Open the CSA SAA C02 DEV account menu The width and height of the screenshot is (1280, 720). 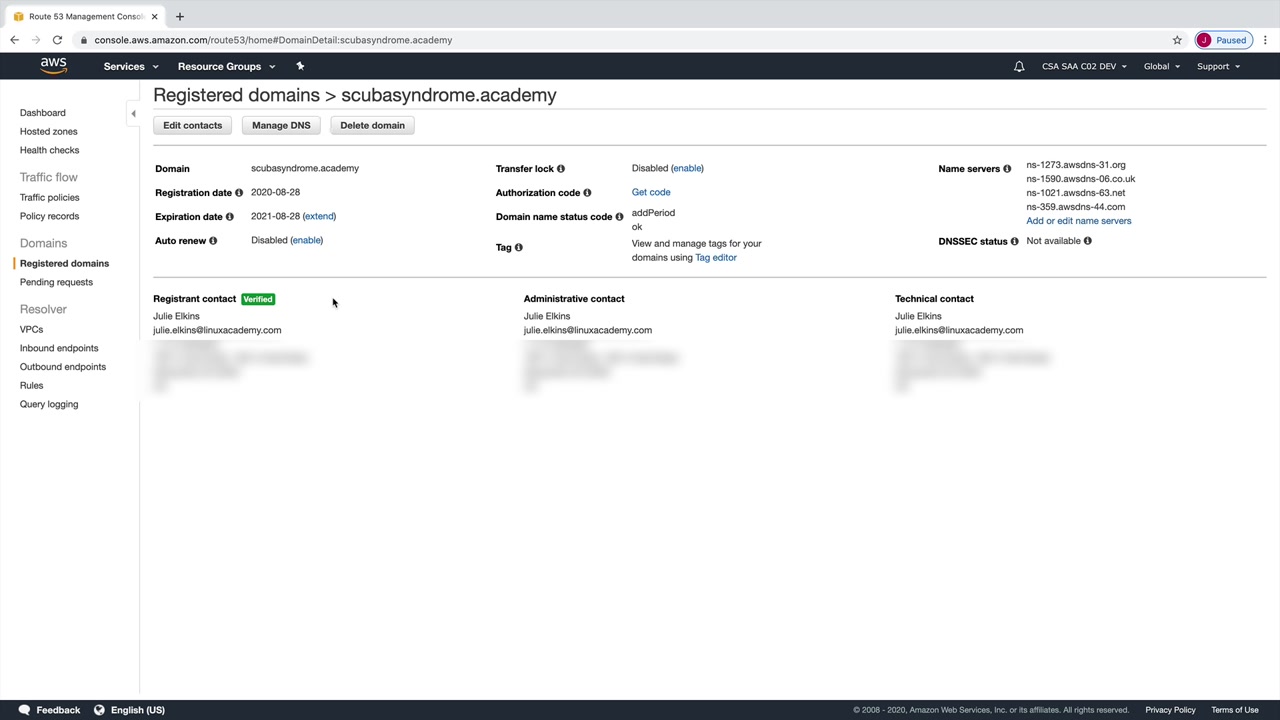click(1084, 67)
